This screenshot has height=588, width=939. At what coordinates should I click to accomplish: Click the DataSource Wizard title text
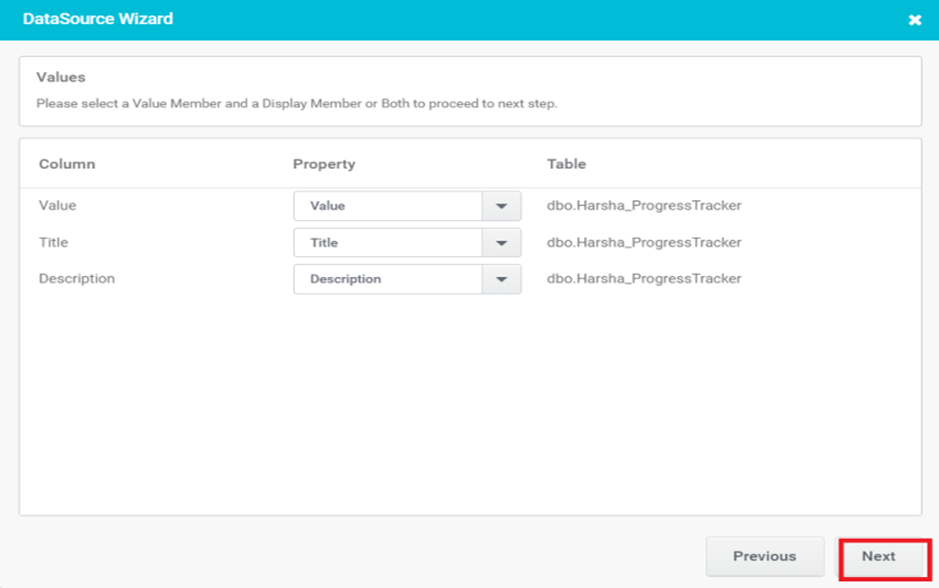tap(98, 19)
